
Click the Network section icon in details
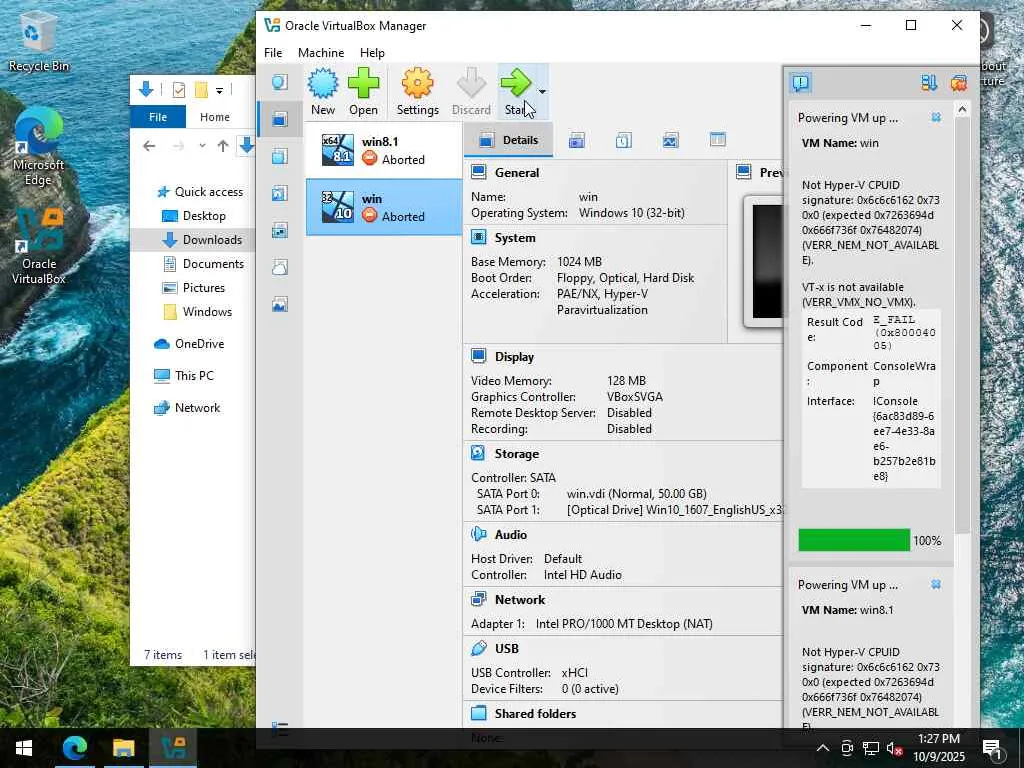479,599
